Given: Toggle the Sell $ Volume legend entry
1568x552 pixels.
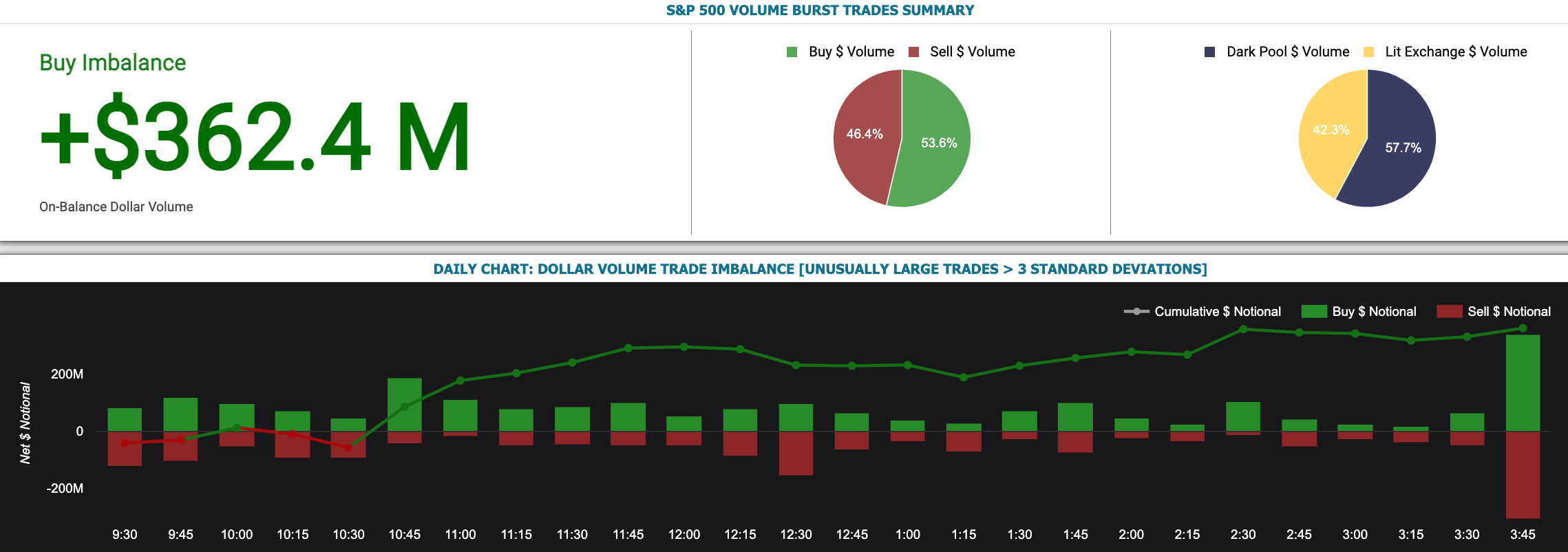Looking at the screenshot, I should point(962,52).
